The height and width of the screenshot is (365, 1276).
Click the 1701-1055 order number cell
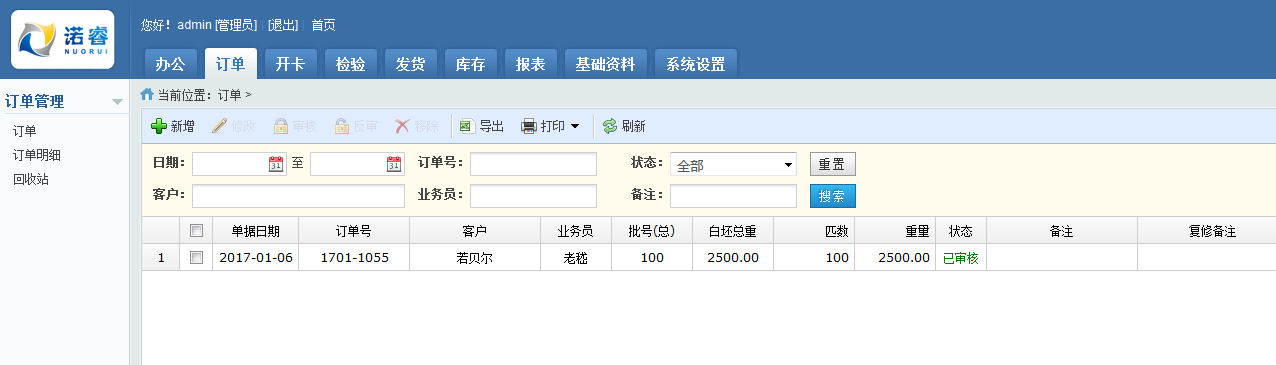point(354,257)
